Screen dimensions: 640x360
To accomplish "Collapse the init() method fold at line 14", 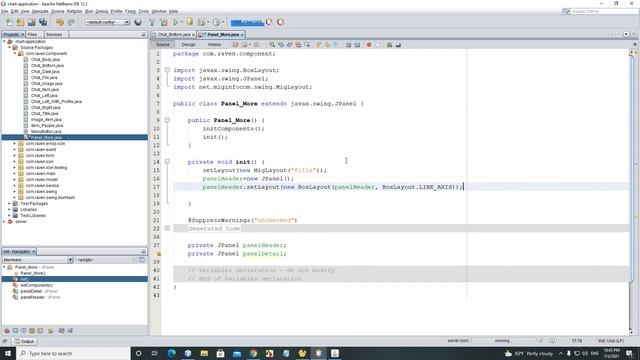I will [x=167, y=162].
